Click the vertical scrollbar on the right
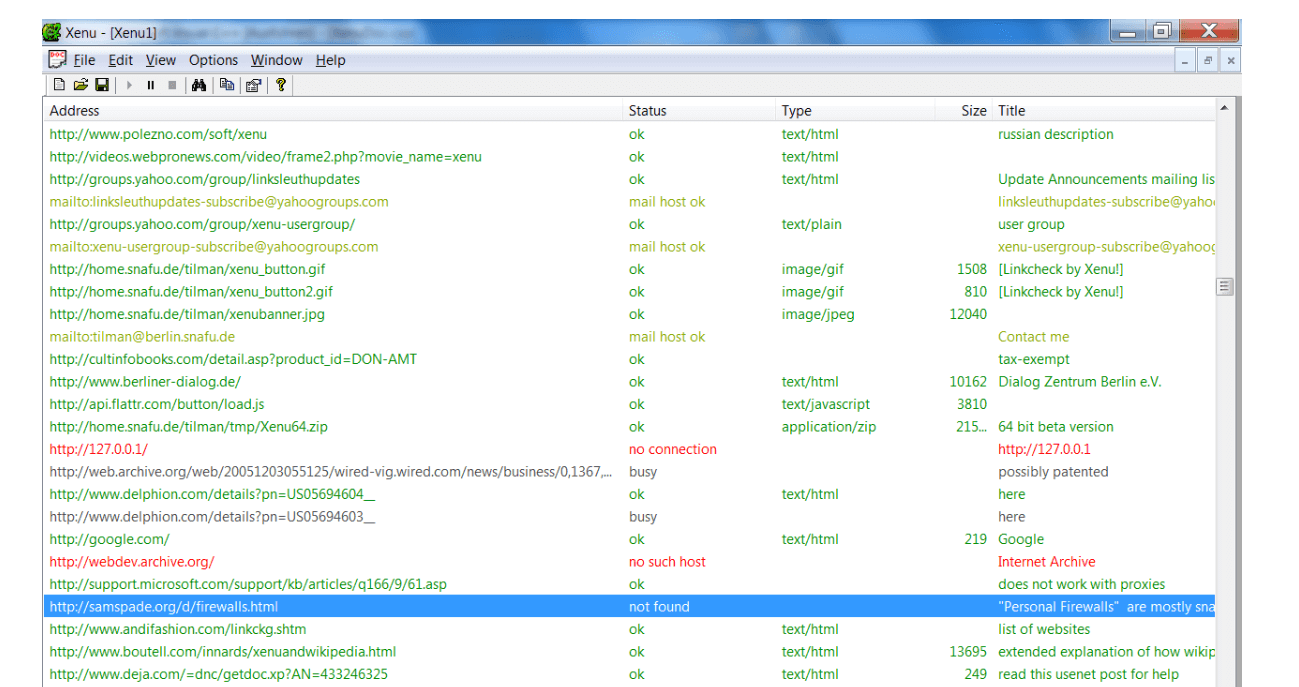The height and width of the screenshot is (687, 1299). click(1223, 287)
